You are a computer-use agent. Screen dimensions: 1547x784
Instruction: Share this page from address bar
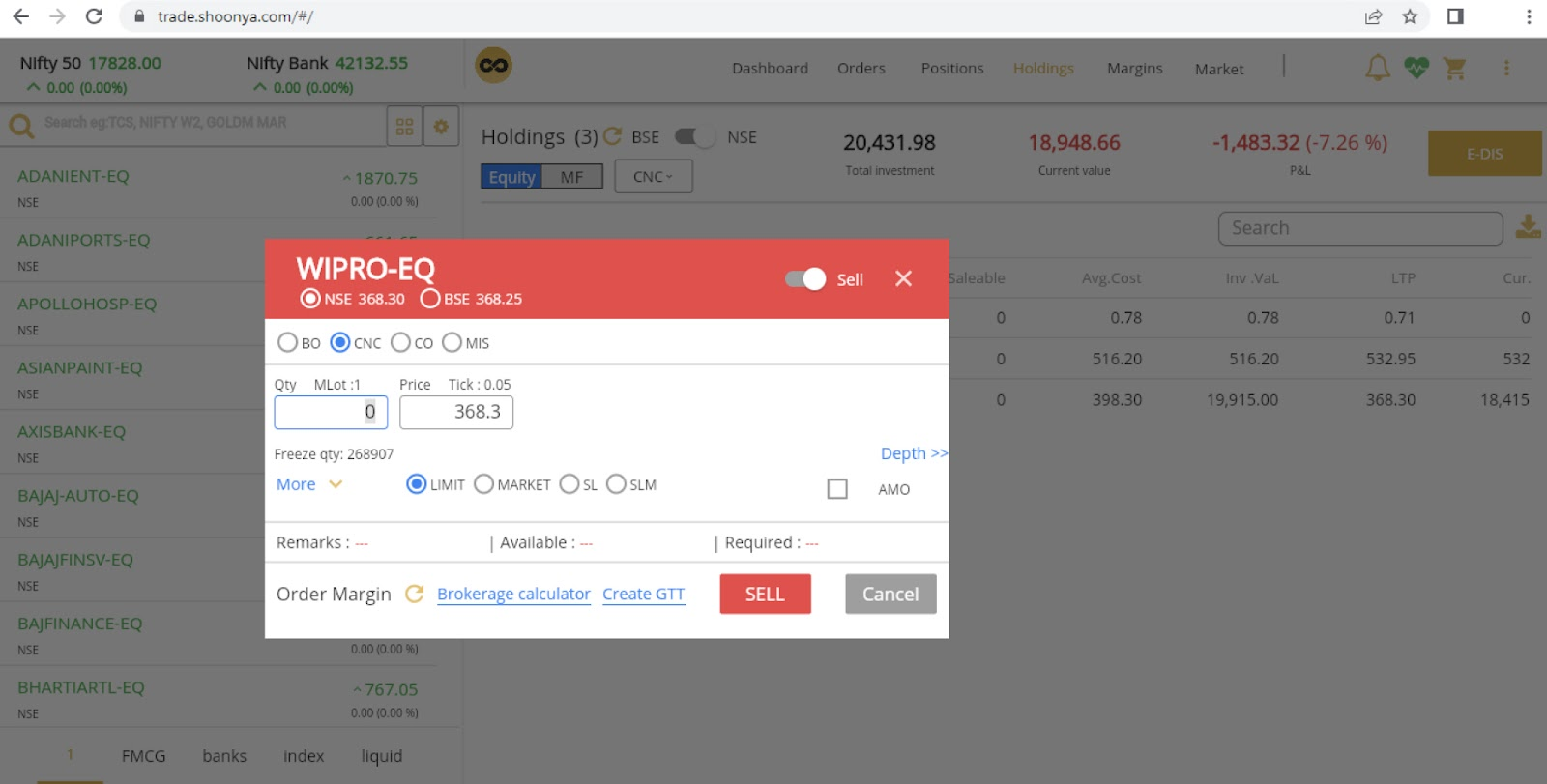tap(1373, 16)
